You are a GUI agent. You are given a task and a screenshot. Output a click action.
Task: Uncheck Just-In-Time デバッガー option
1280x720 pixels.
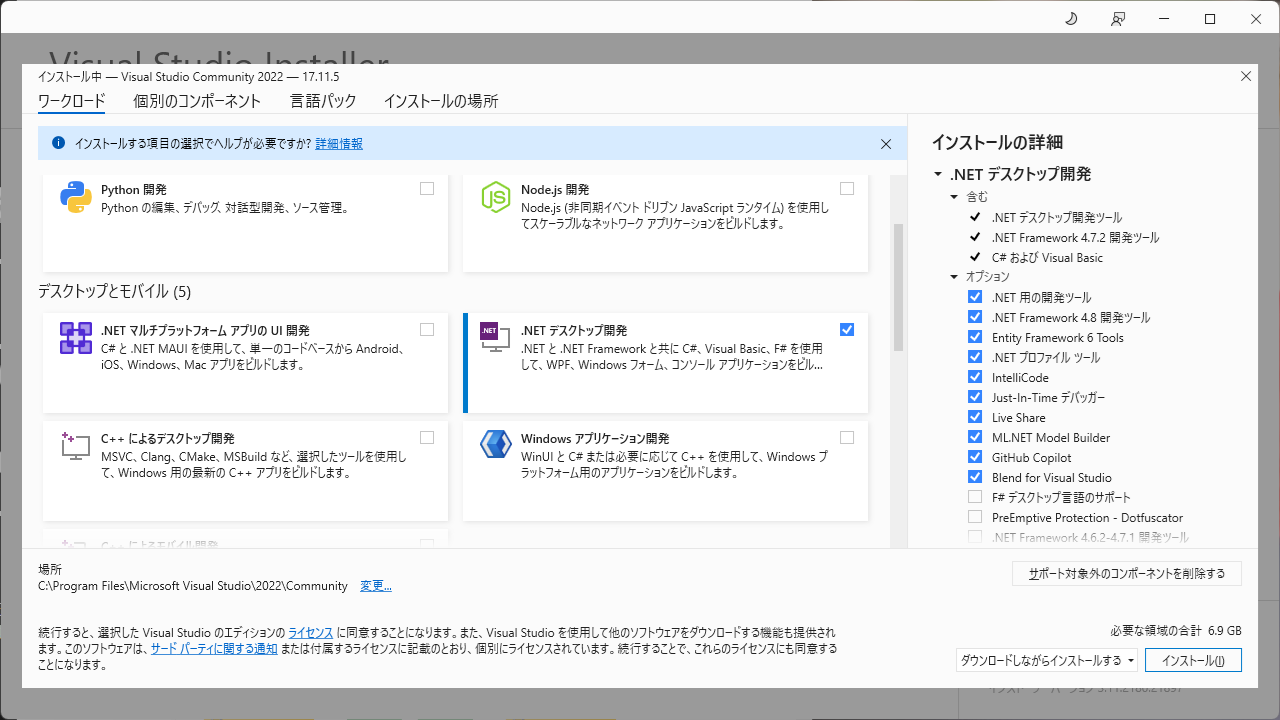[x=975, y=397]
